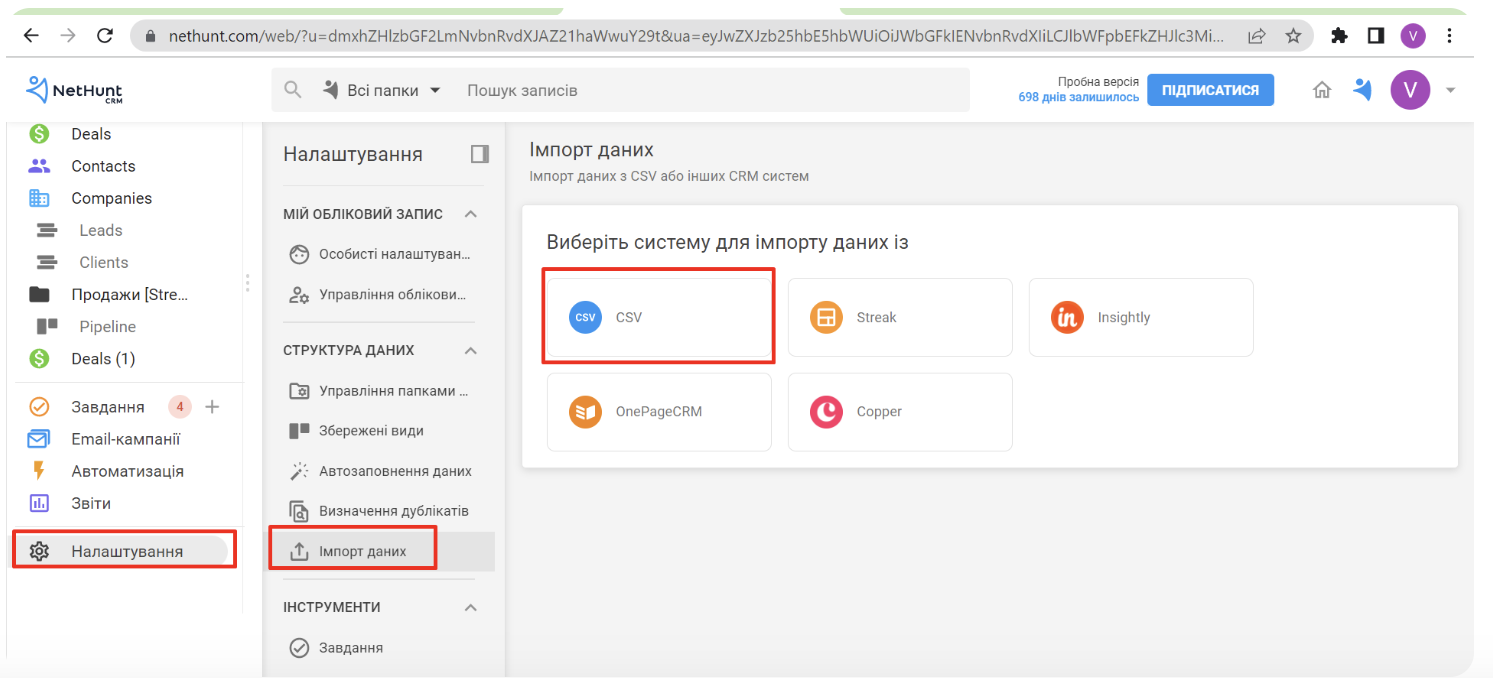Open Chrome three-dot menu

pos(1450,36)
